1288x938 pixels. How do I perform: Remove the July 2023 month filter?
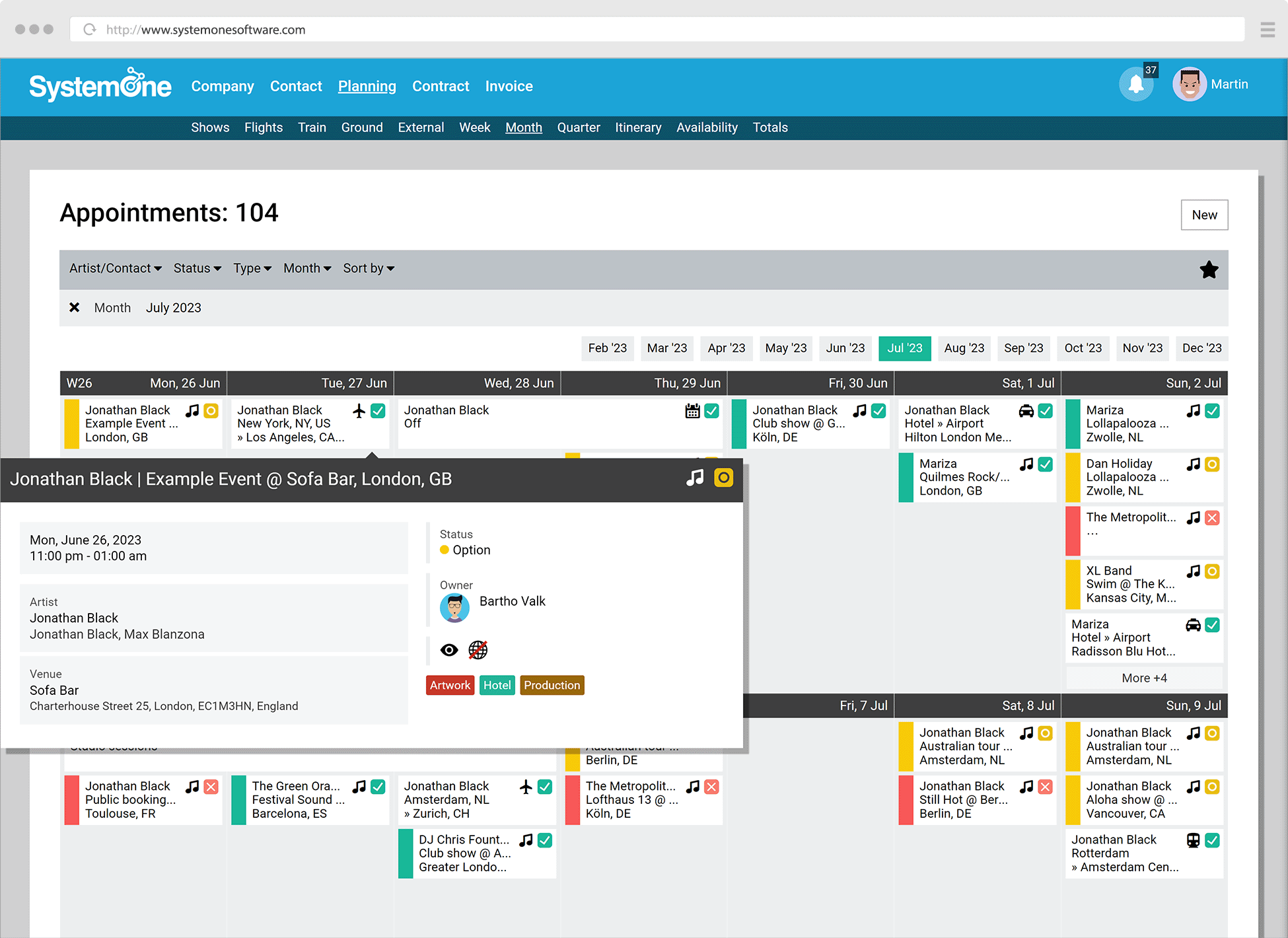[x=75, y=308]
